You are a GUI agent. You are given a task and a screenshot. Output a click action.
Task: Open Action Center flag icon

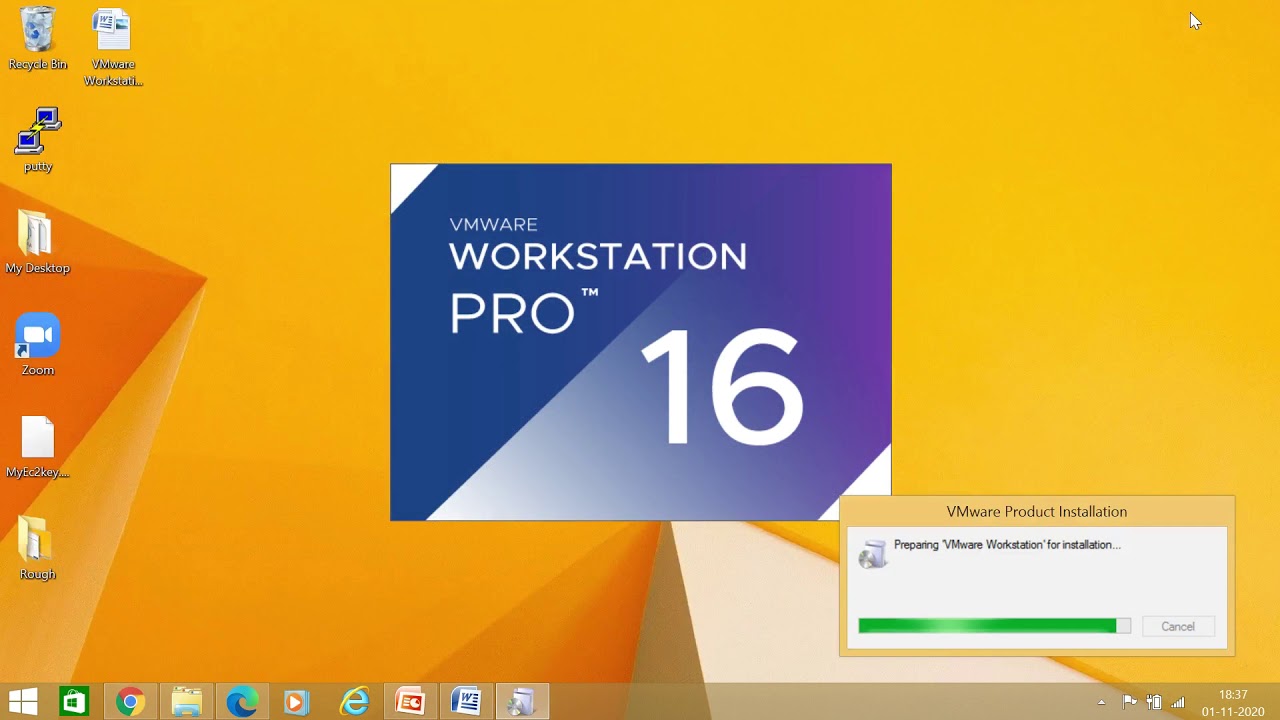tap(1129, 702)
